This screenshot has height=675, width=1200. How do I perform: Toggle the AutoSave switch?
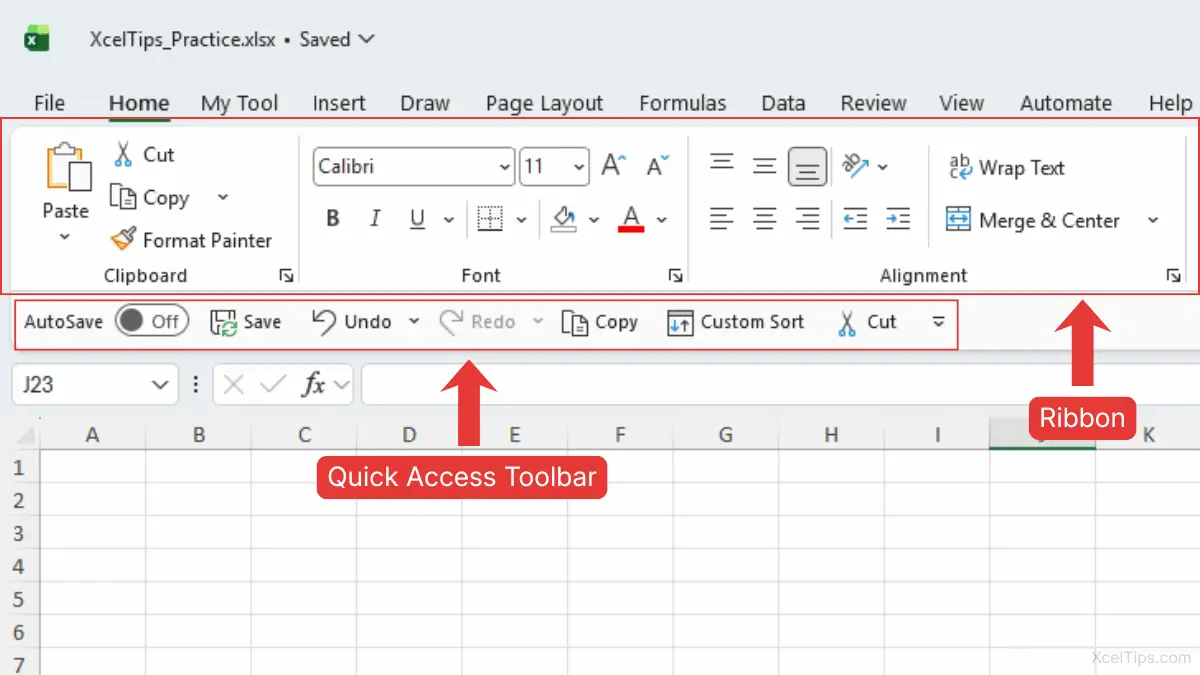(151, 321)
